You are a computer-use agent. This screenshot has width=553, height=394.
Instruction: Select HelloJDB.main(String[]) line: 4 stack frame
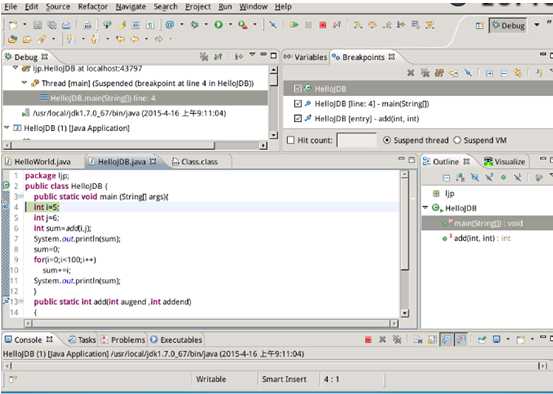135,98
